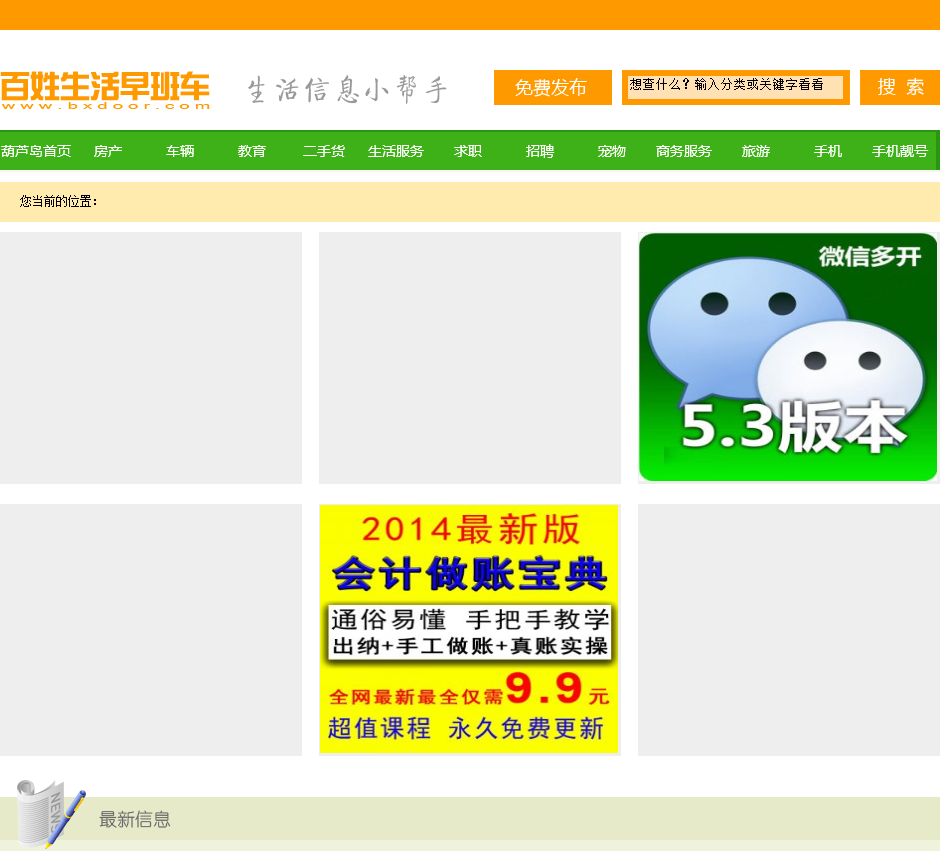Open the 微信多开 5.3版本 ad image
Viewport: 940px width, 855px height.
tap(788, 357)
